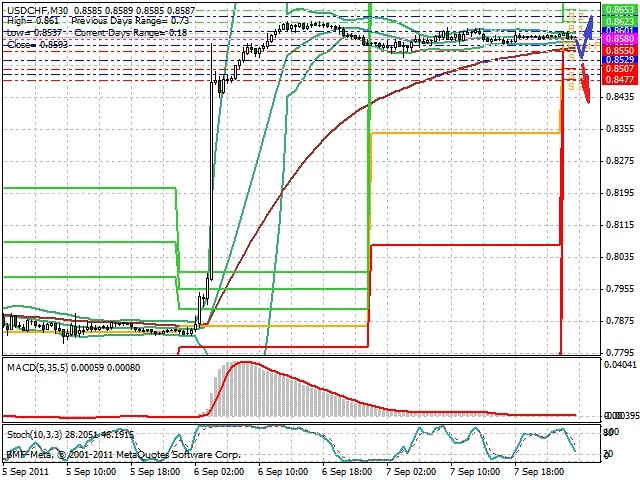The width and height of the screenshot is (640, 480).
Task: Click the MACD(5,35,5) indicator label
Action: pos(38,368)
